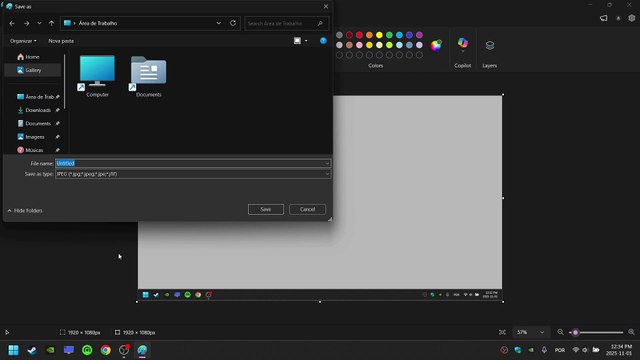Collapse with Hide Folders
The height and width of the screenshot is (360, 640).
click(x=25, y=211)
